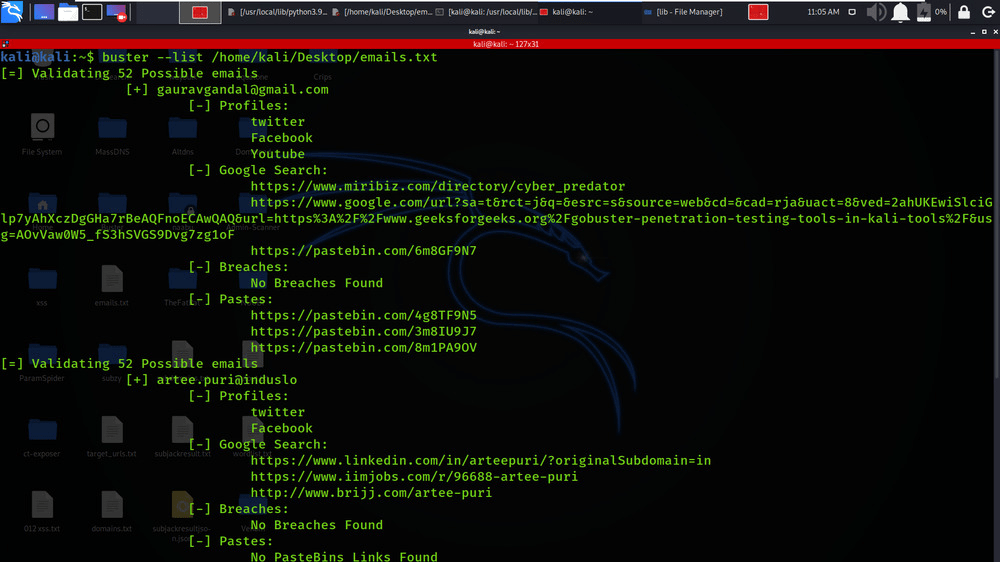Open the 11:05 AM clock calendar

(823, 12)
